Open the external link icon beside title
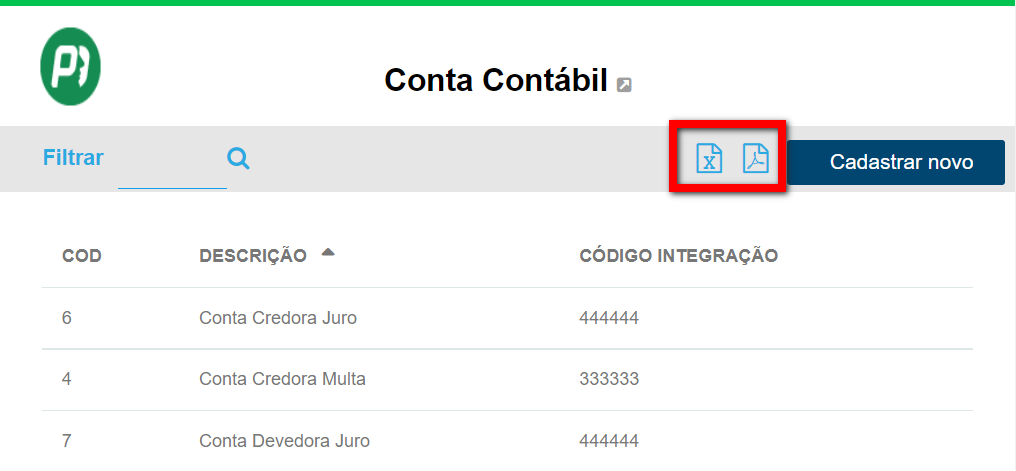Image resolution: width=1016 pixels, height=471 pixels. coord(624,85)
